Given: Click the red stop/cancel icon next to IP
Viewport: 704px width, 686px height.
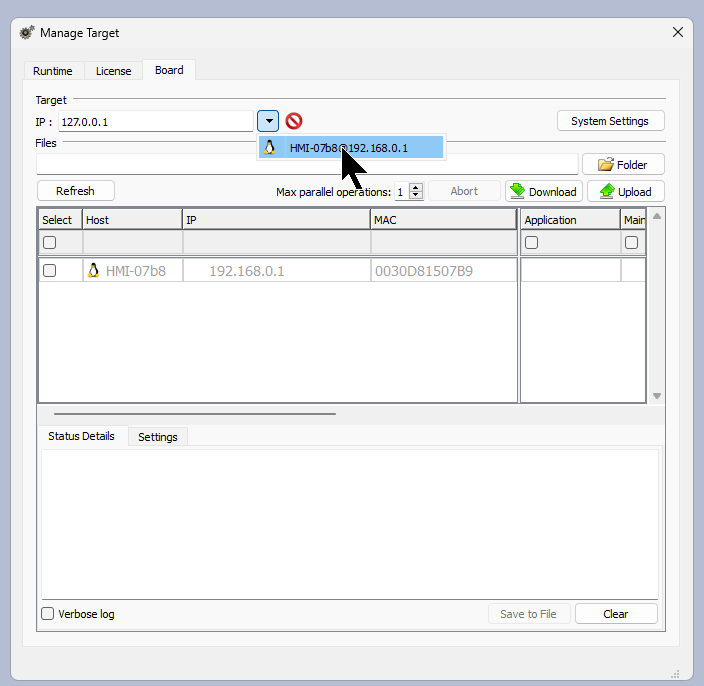Looking at the screenshot, I should click(294, 121).
